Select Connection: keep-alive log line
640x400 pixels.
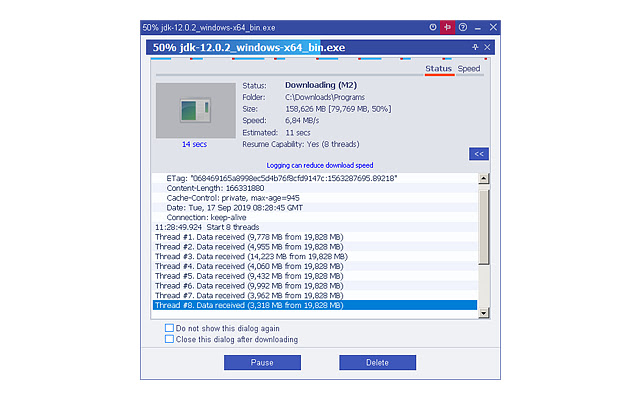315,218
